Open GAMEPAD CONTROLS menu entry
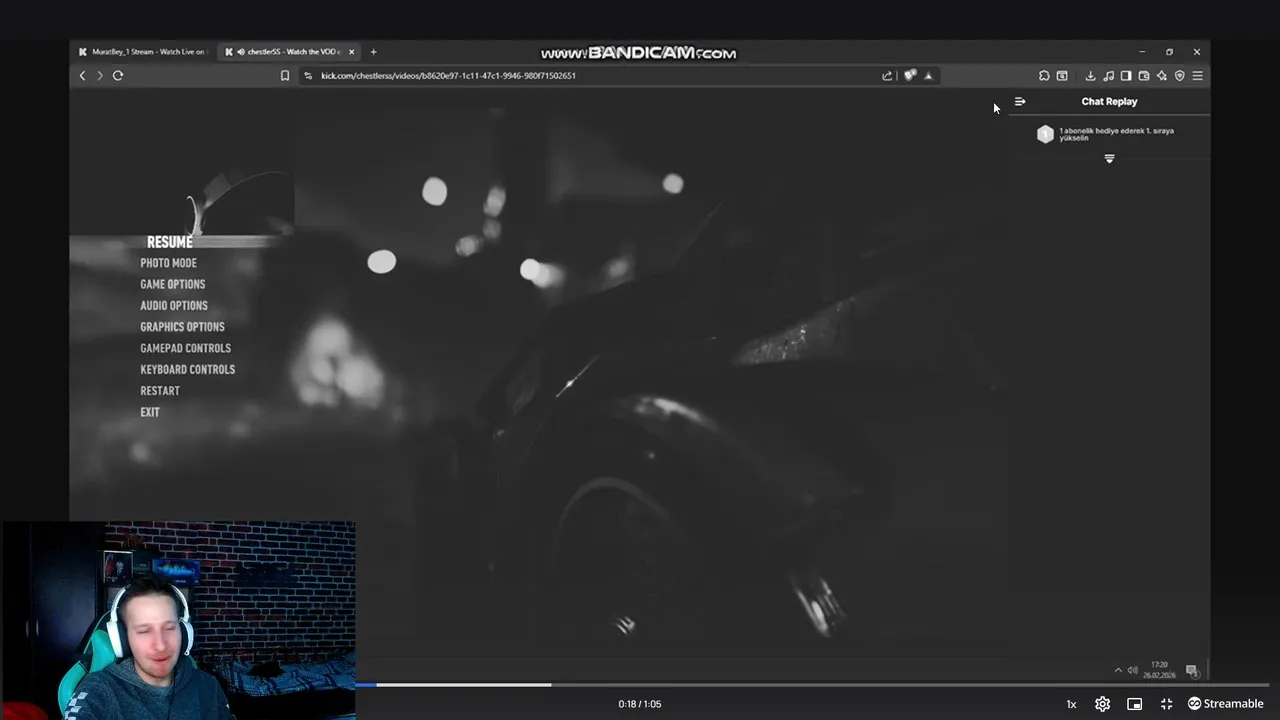1280x720 pixels. tap(185, 348)
